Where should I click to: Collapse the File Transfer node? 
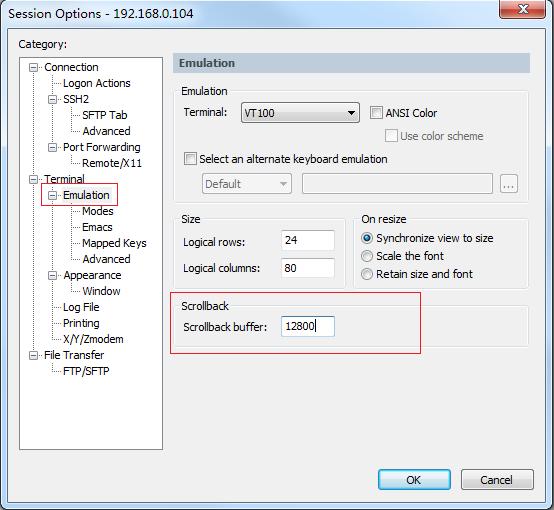(33, 355)
